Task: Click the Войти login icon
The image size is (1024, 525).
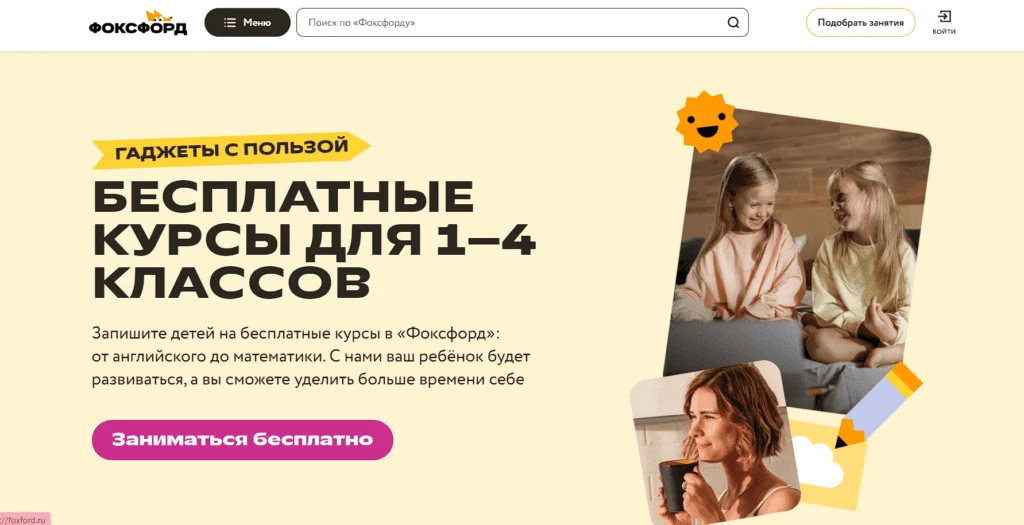Action: (x=944, y=17)
